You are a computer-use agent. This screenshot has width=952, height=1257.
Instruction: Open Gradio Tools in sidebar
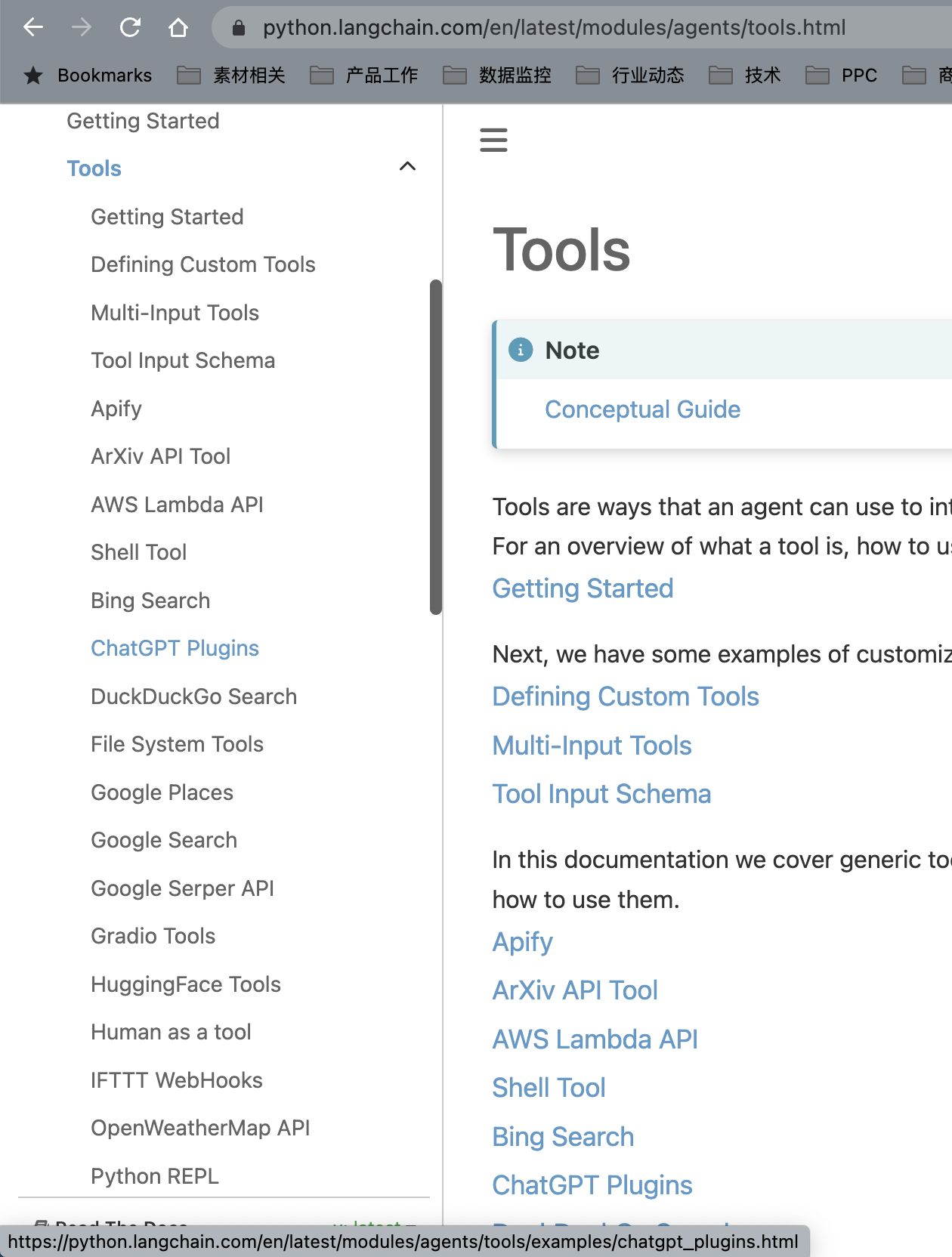(x=153, y=936)
